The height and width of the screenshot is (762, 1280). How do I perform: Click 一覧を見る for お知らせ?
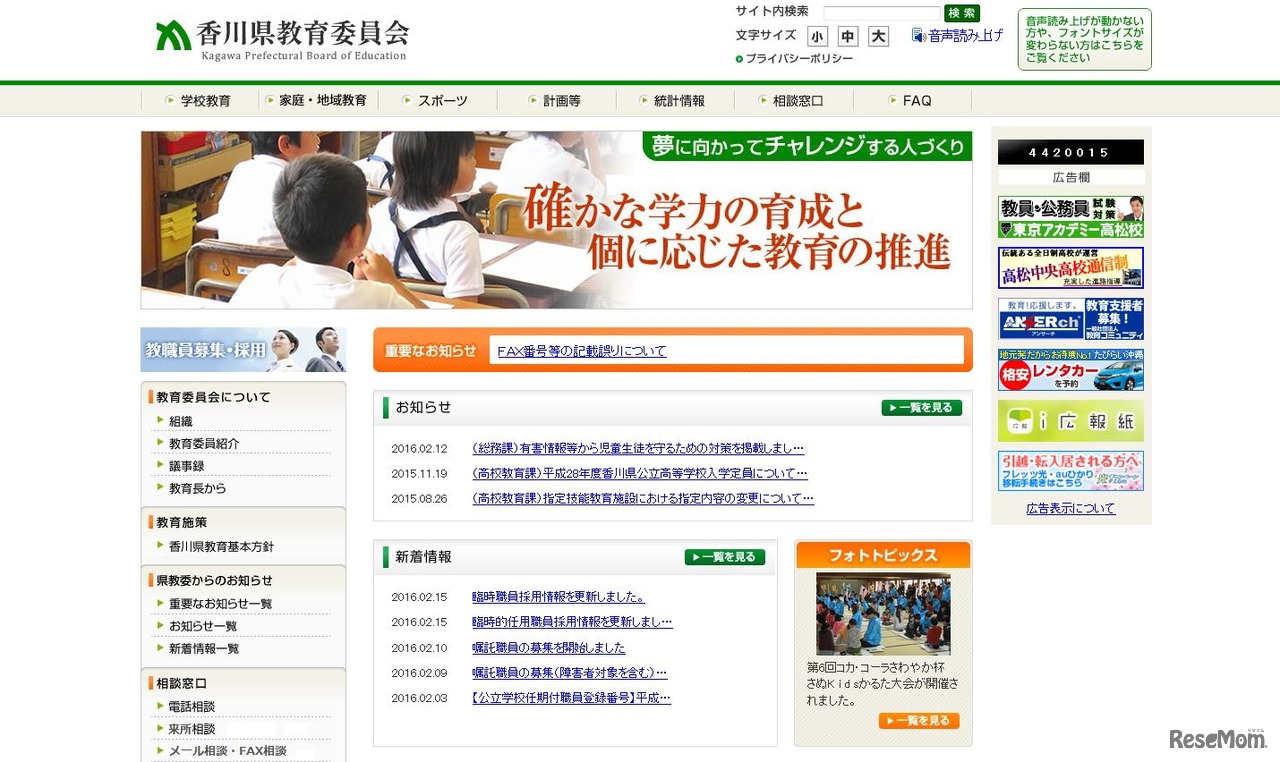[x=920, y=407]
